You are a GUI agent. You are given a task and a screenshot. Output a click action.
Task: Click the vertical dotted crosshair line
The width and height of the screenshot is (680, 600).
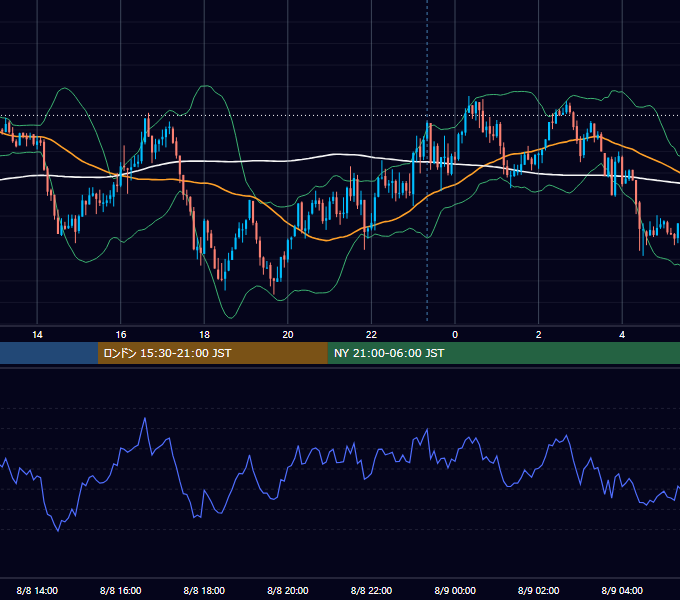(427, 160)
